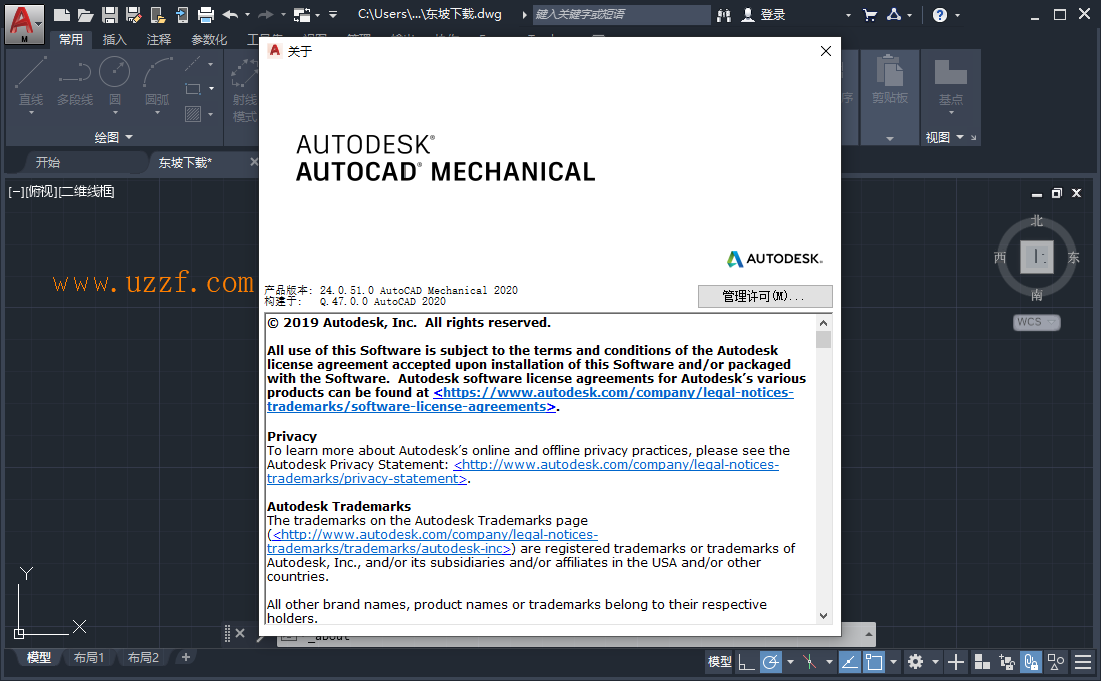
Task: Undo the last action
Action: (x=230, y=14)
